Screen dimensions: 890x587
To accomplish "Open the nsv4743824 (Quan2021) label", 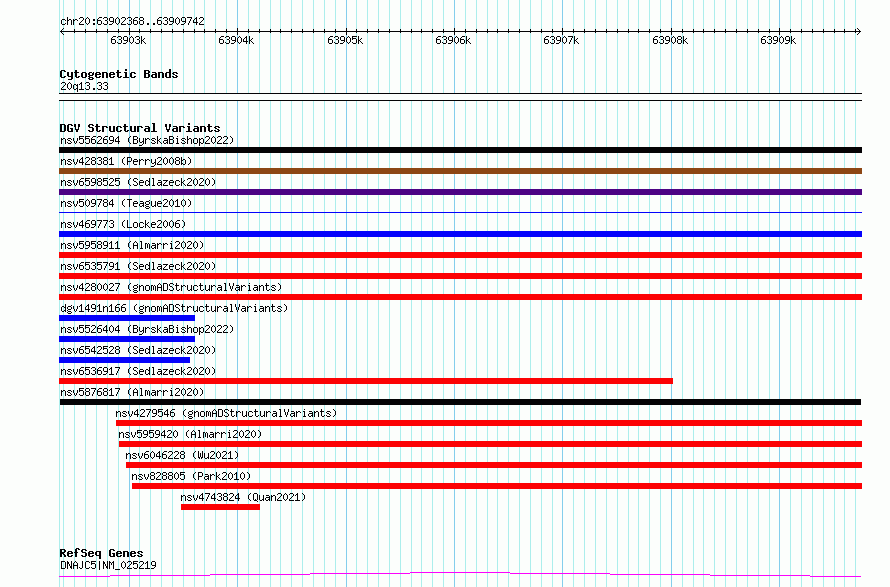I will pos(243,497).
